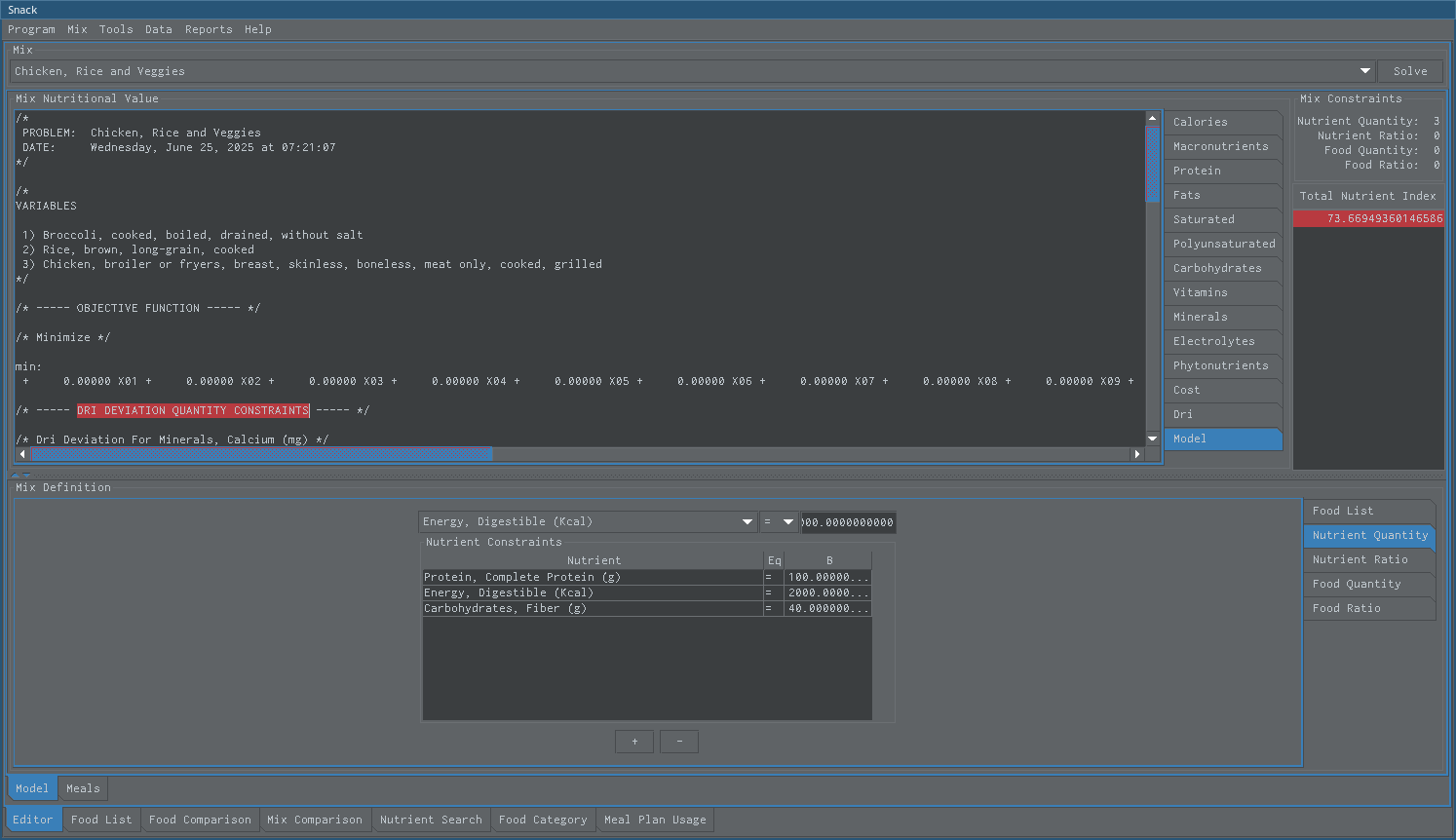Open the Food Comparison tab
This screenshot has height=840, width=1456.
[x=200, y=820]
